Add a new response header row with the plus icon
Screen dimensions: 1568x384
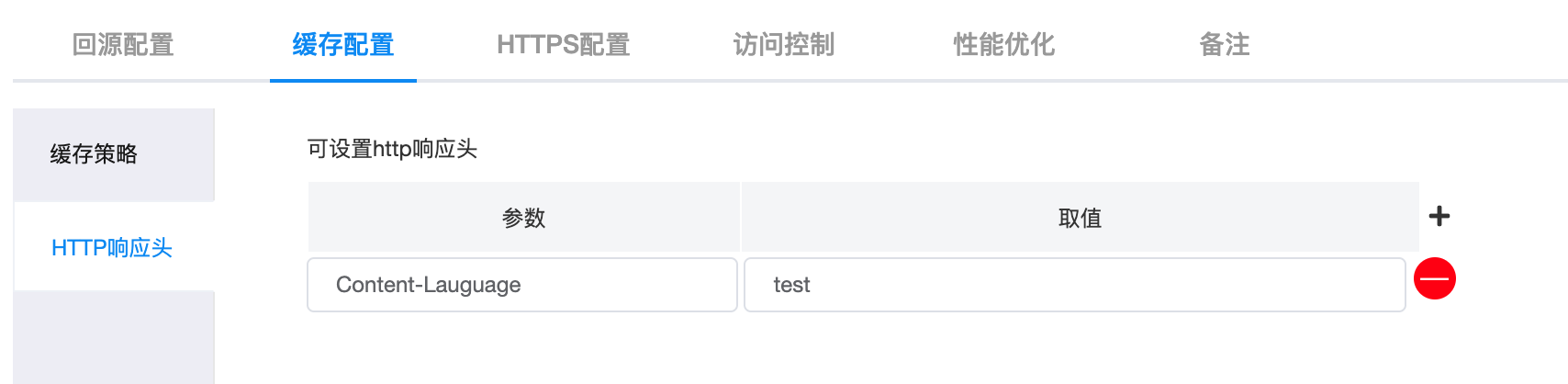point(1439,216)
